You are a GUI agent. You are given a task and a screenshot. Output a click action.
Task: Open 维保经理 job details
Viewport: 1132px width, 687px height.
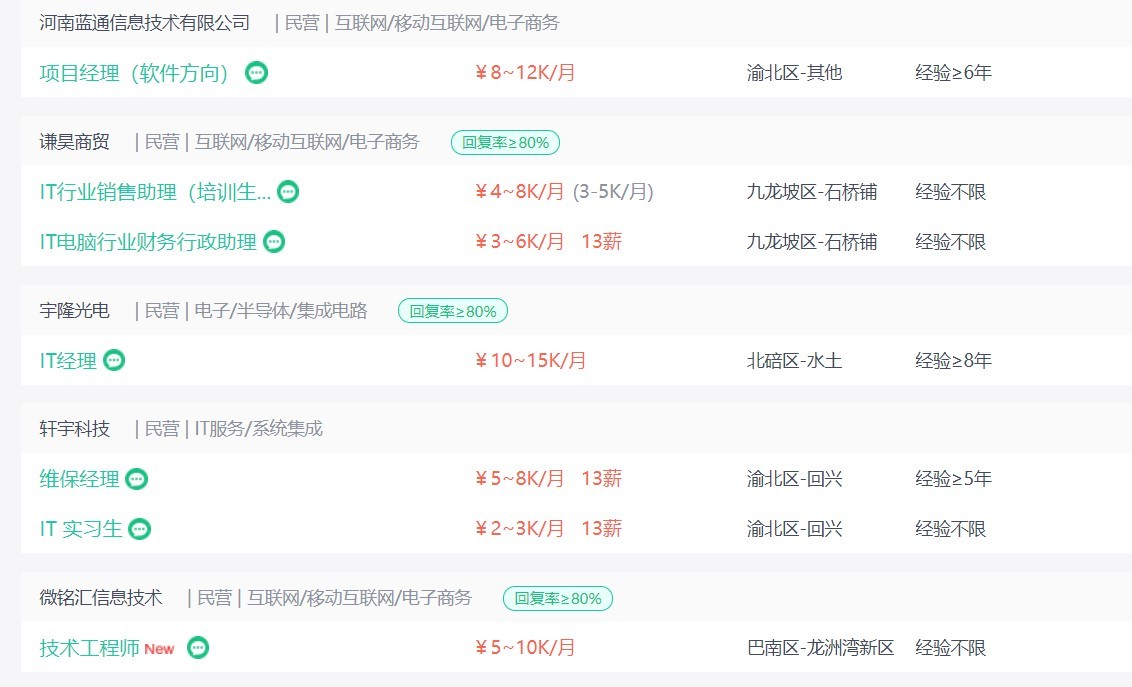pos(79,479)
